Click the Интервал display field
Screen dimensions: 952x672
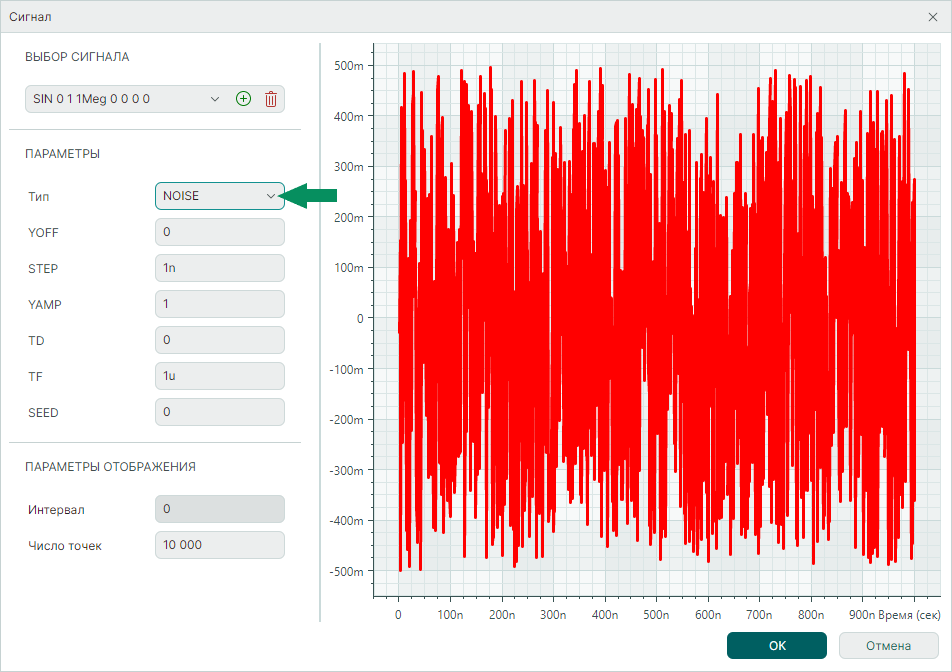tap(220, 509)
